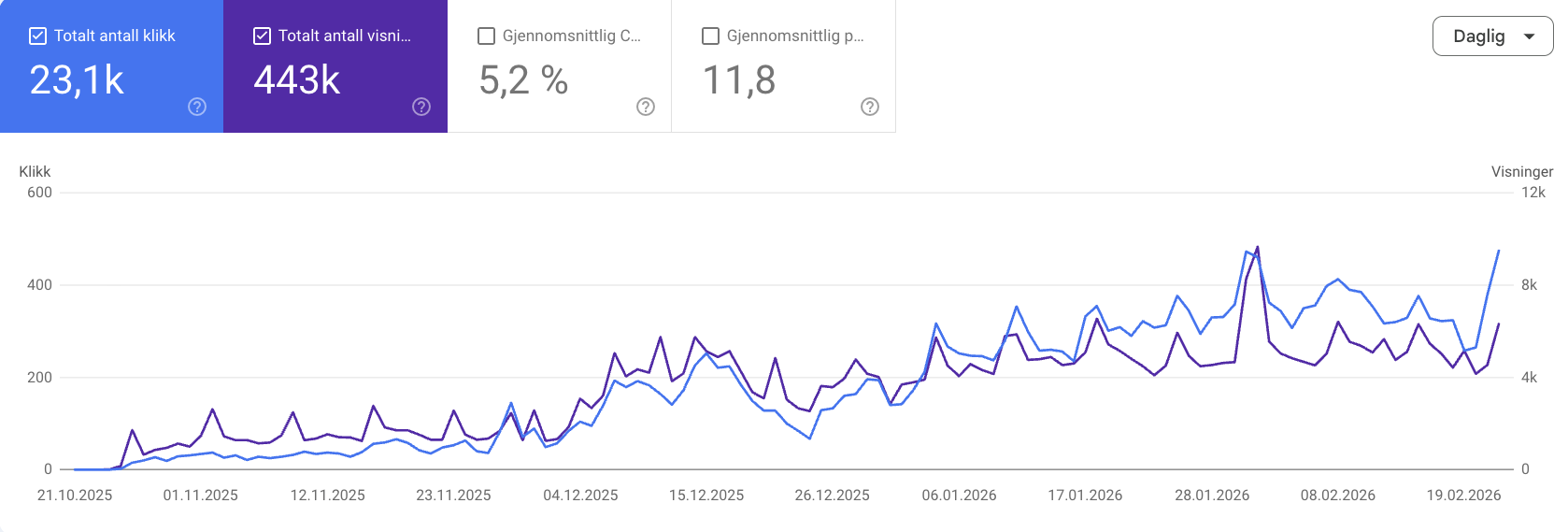Click the Visninger axis title
The width and height of the screenshot is (1568, 532).
tap(1522, 171)
